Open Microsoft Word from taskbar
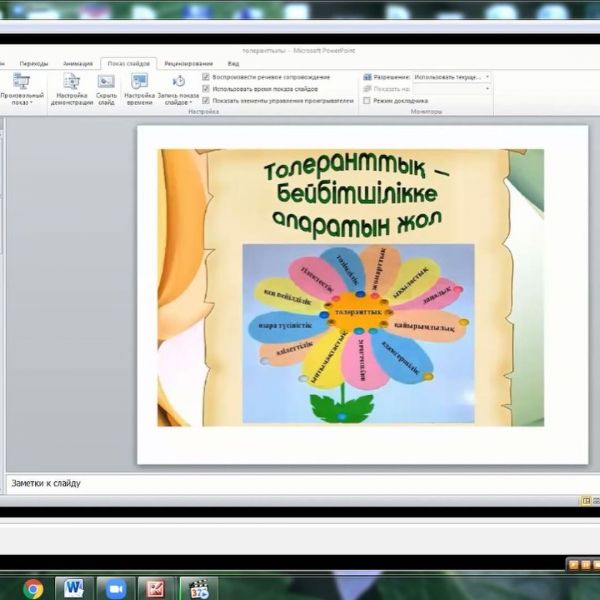600x600 pixels. (x=75, y=589)
